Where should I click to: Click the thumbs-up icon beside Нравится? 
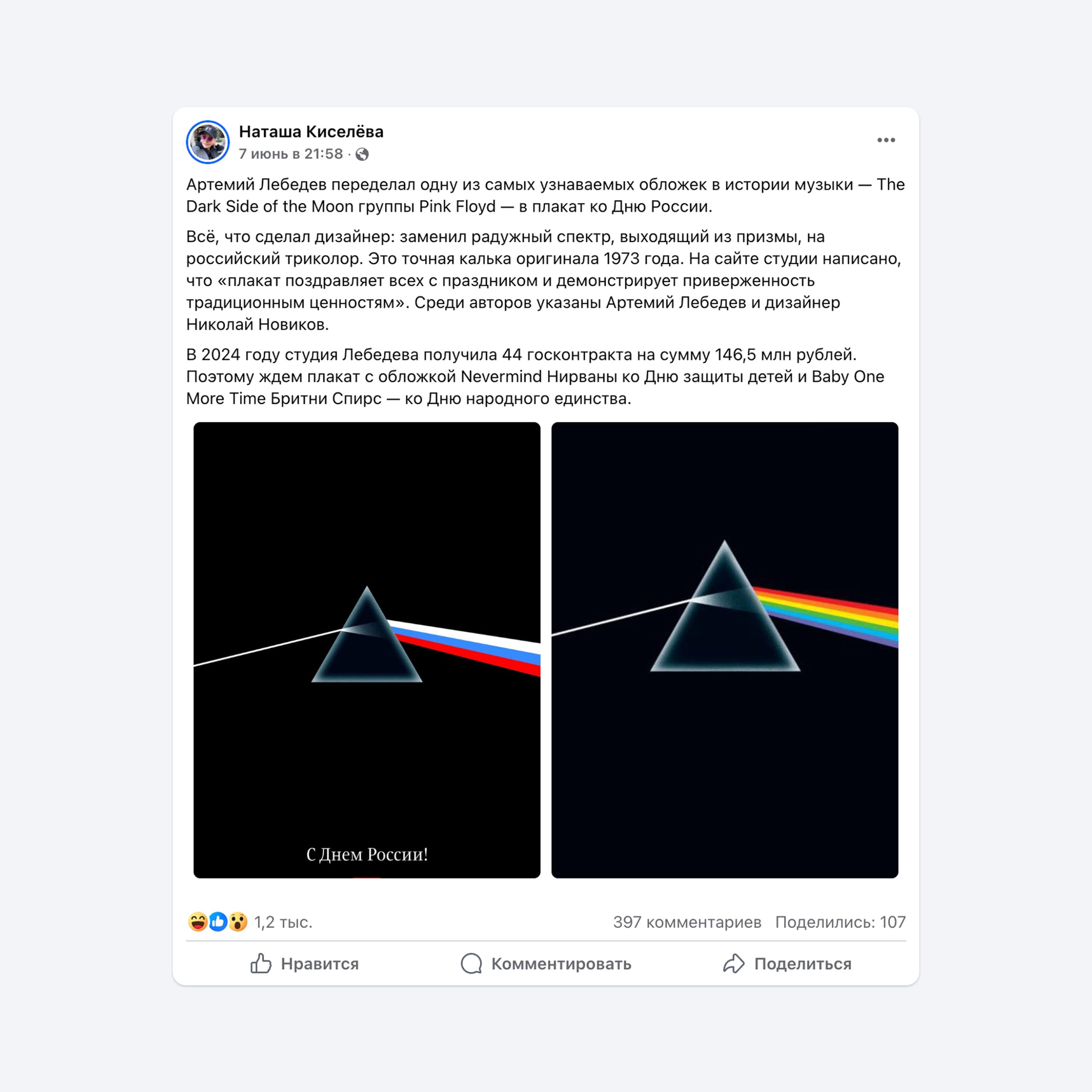pyautogui.click(x=261, y=964)
